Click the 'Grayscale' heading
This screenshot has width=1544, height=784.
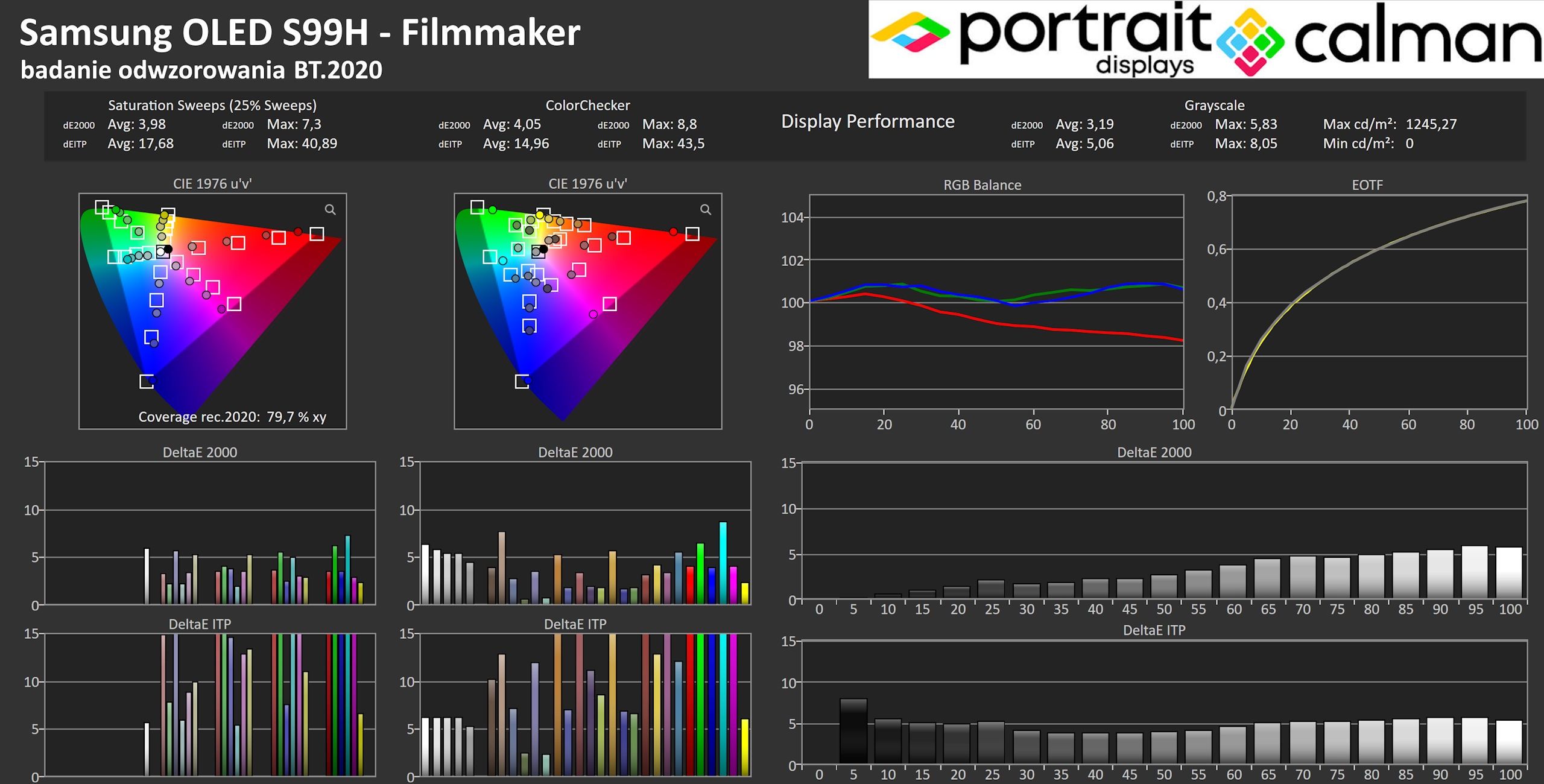(x=1214, y=105)
